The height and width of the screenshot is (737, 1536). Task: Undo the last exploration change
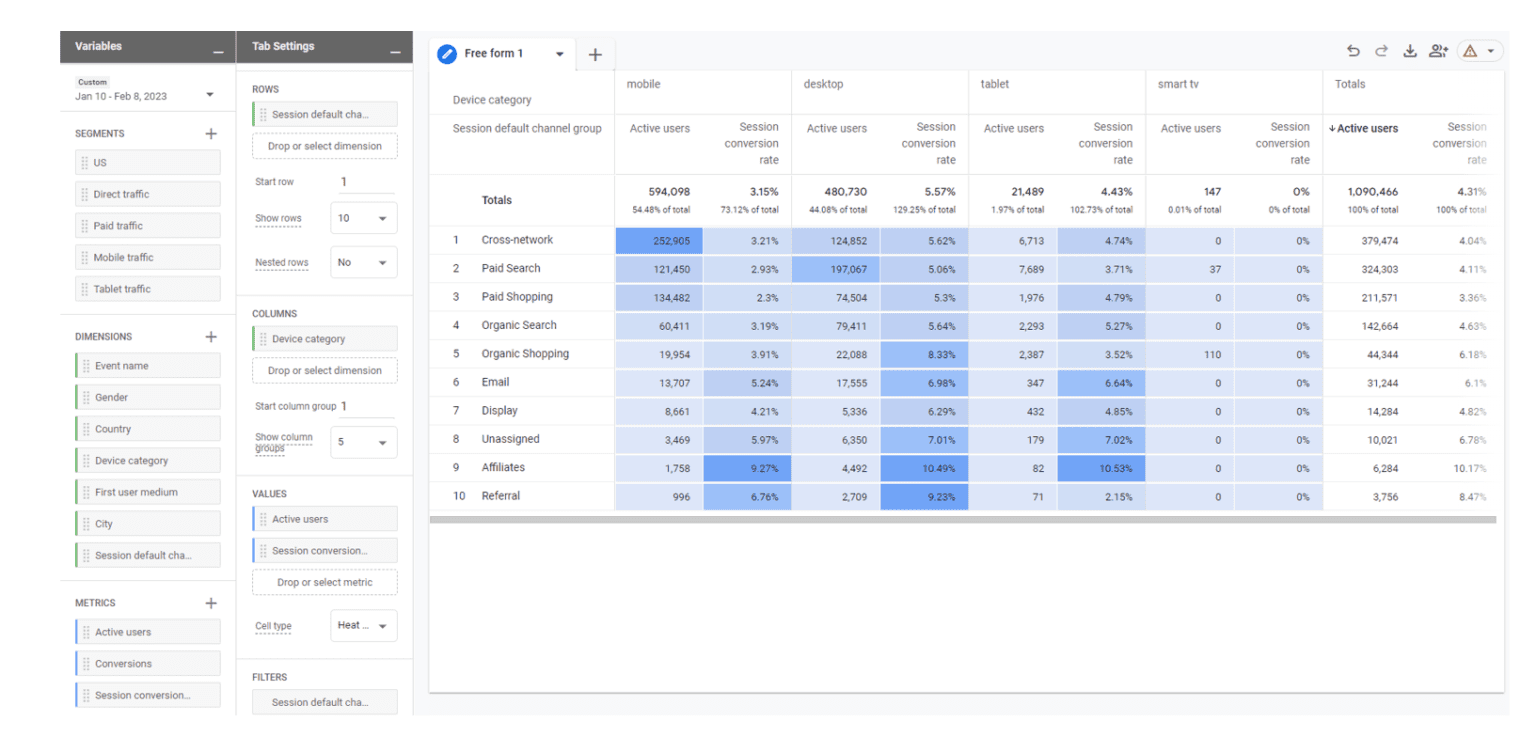click(1353, 50)
